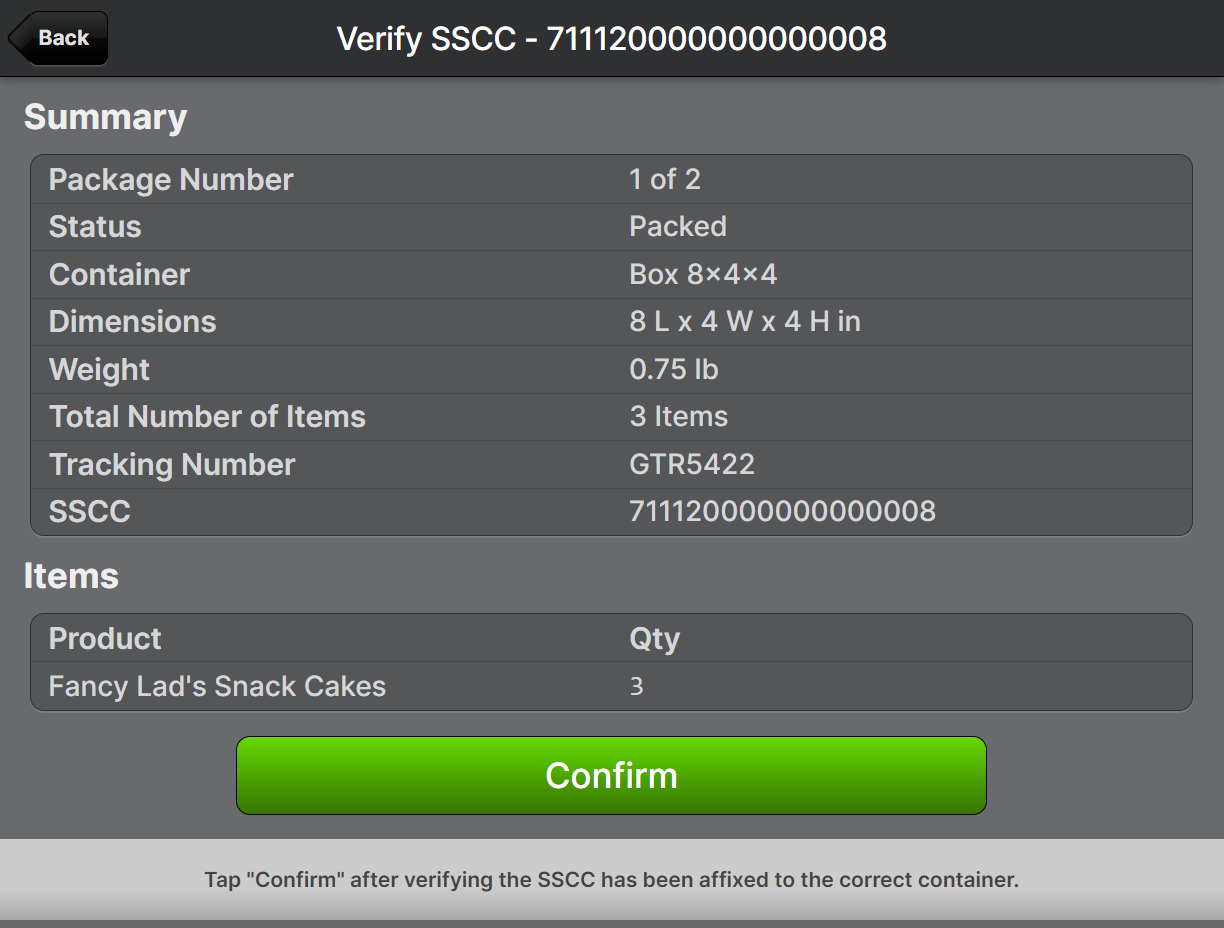Click the footer instruction text about Confirm
The width and height of the screenshot is (1224, 928).
pyautogui.click(x=611, y=880)
